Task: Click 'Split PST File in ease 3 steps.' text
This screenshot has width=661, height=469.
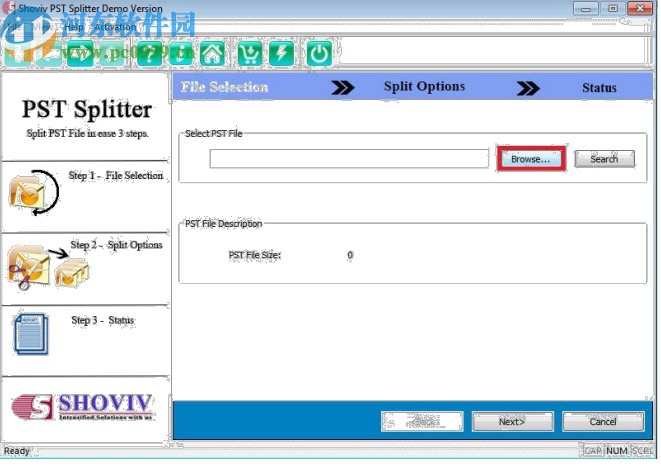Action: 87,134
